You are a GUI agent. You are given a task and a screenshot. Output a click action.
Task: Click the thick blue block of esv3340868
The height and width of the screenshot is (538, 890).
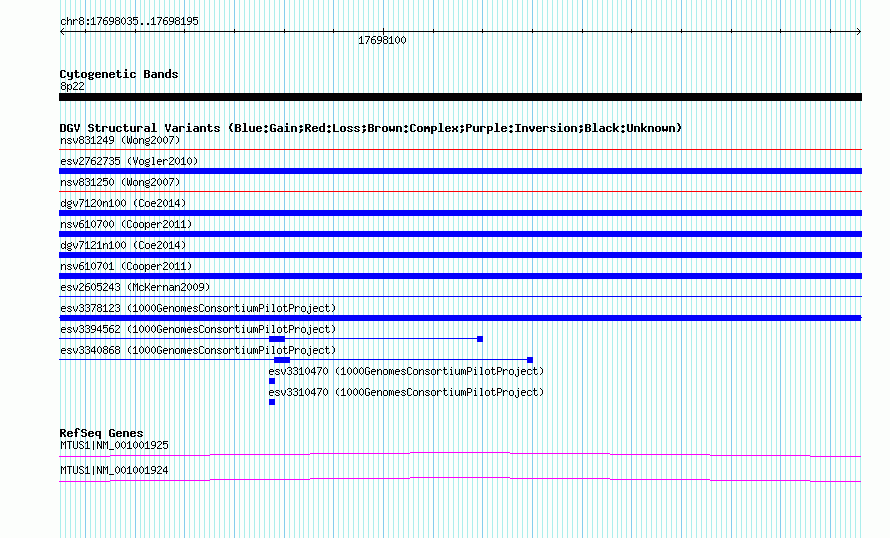coord(282,360)
